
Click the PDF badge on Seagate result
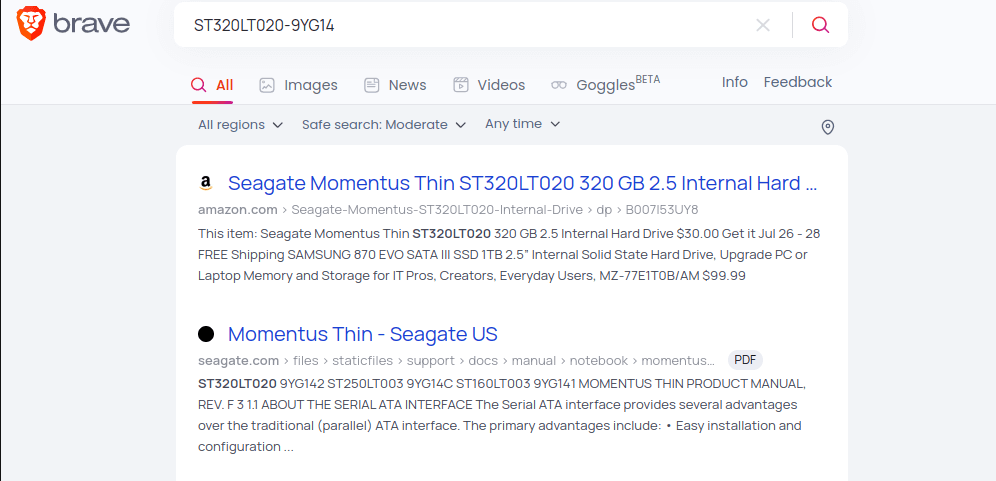[745, 360]
